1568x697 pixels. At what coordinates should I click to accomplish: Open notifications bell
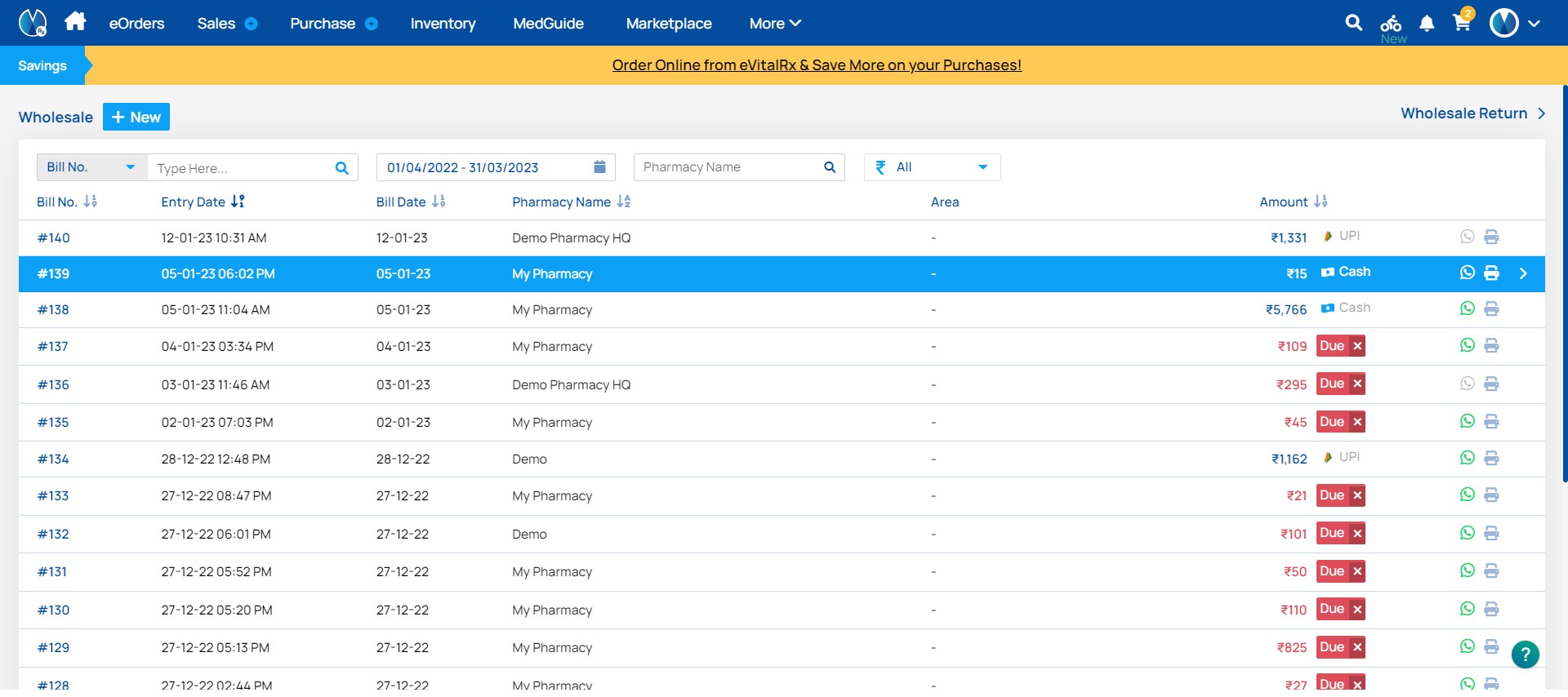1427,24
